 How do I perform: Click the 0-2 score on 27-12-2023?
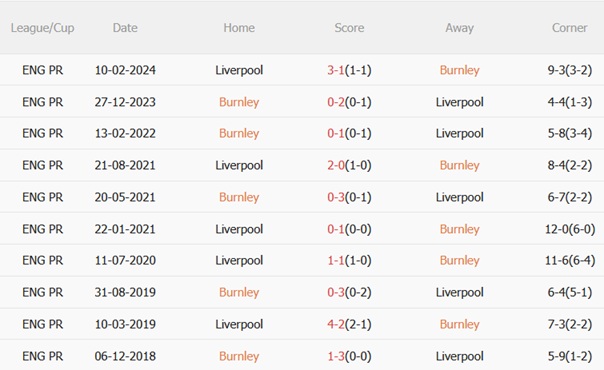[x=336, y=102]
